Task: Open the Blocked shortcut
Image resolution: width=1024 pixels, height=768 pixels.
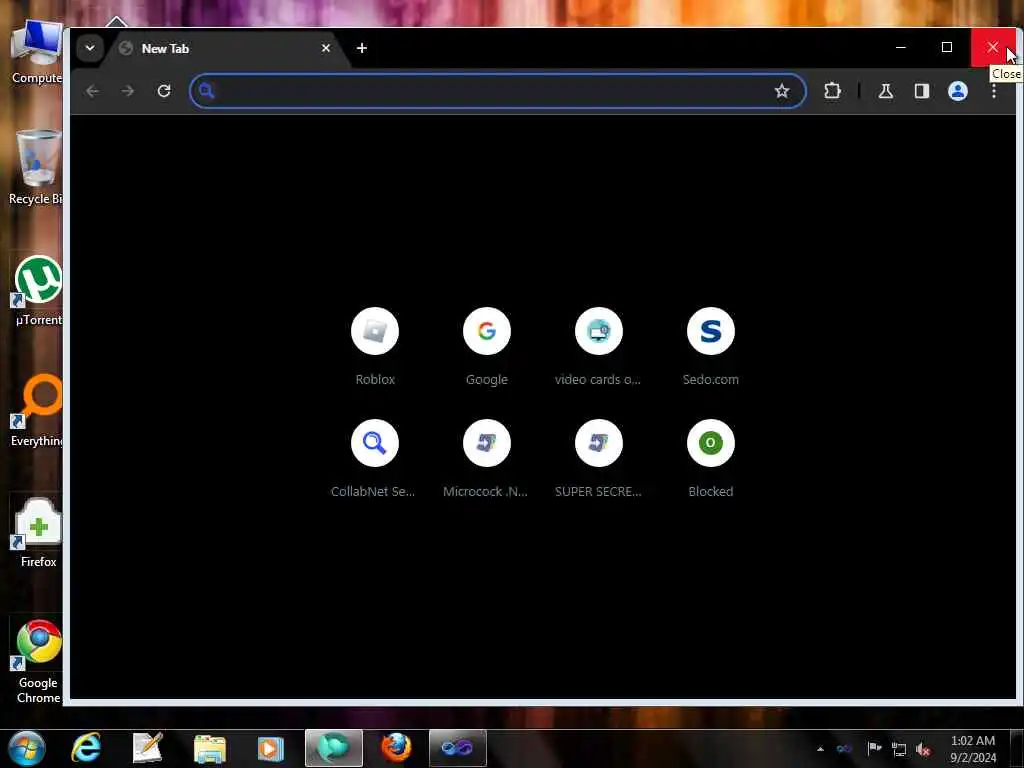Action: point(711,459)
